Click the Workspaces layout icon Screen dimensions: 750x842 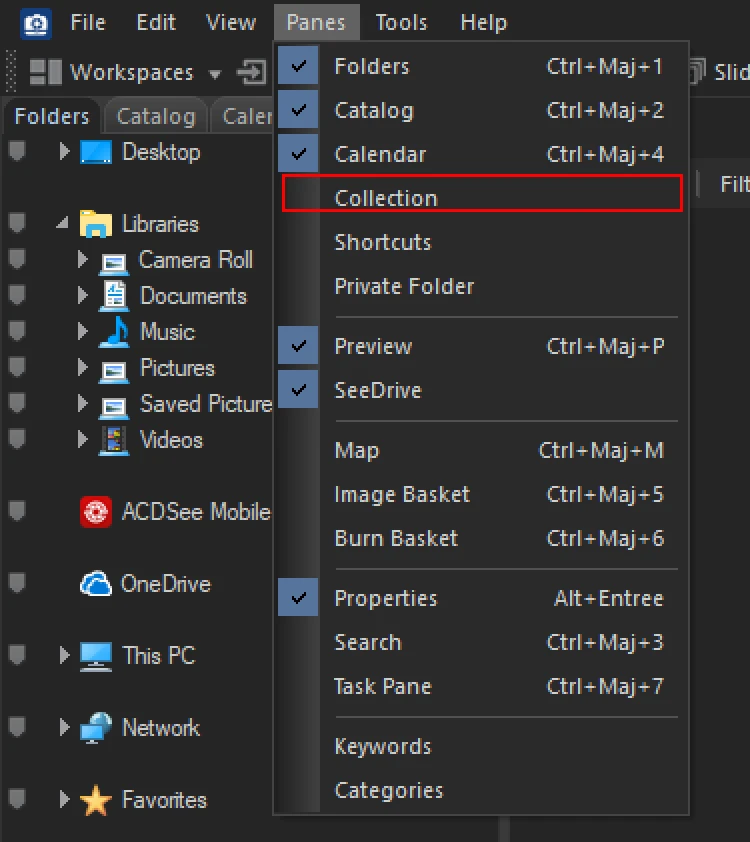click(46, 72)
